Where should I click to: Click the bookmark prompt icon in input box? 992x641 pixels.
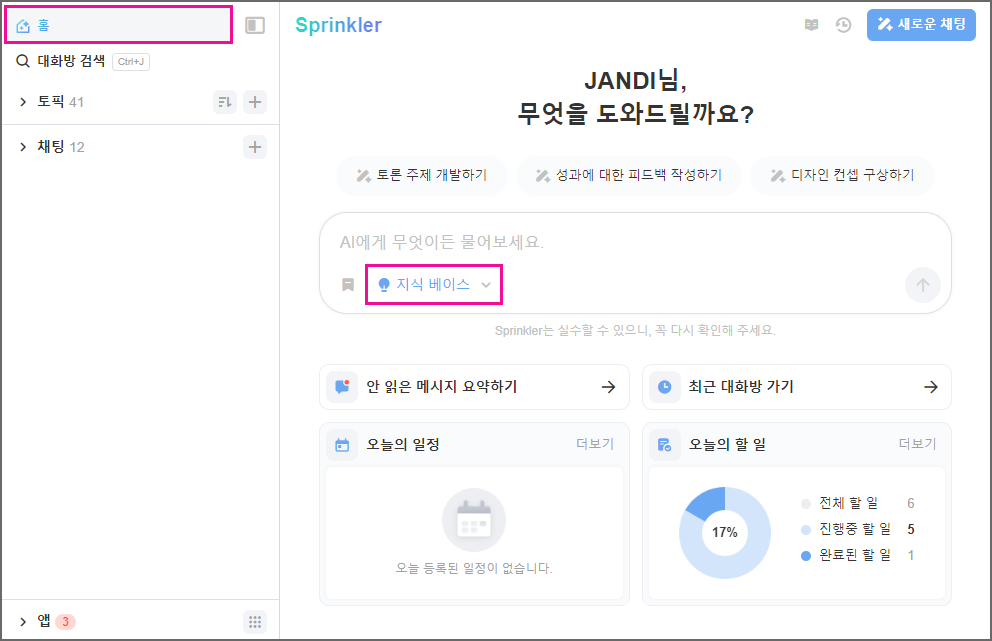tap(348, 285)
